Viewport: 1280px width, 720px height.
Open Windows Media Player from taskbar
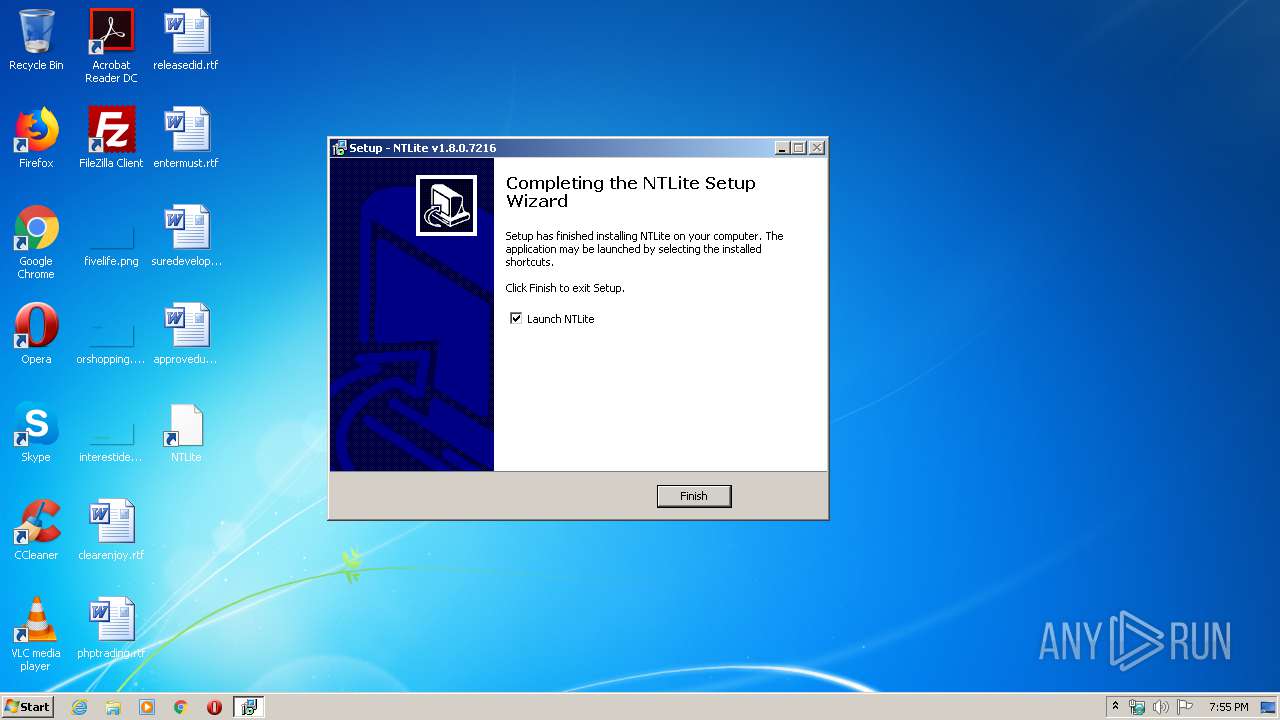point(147,707)
